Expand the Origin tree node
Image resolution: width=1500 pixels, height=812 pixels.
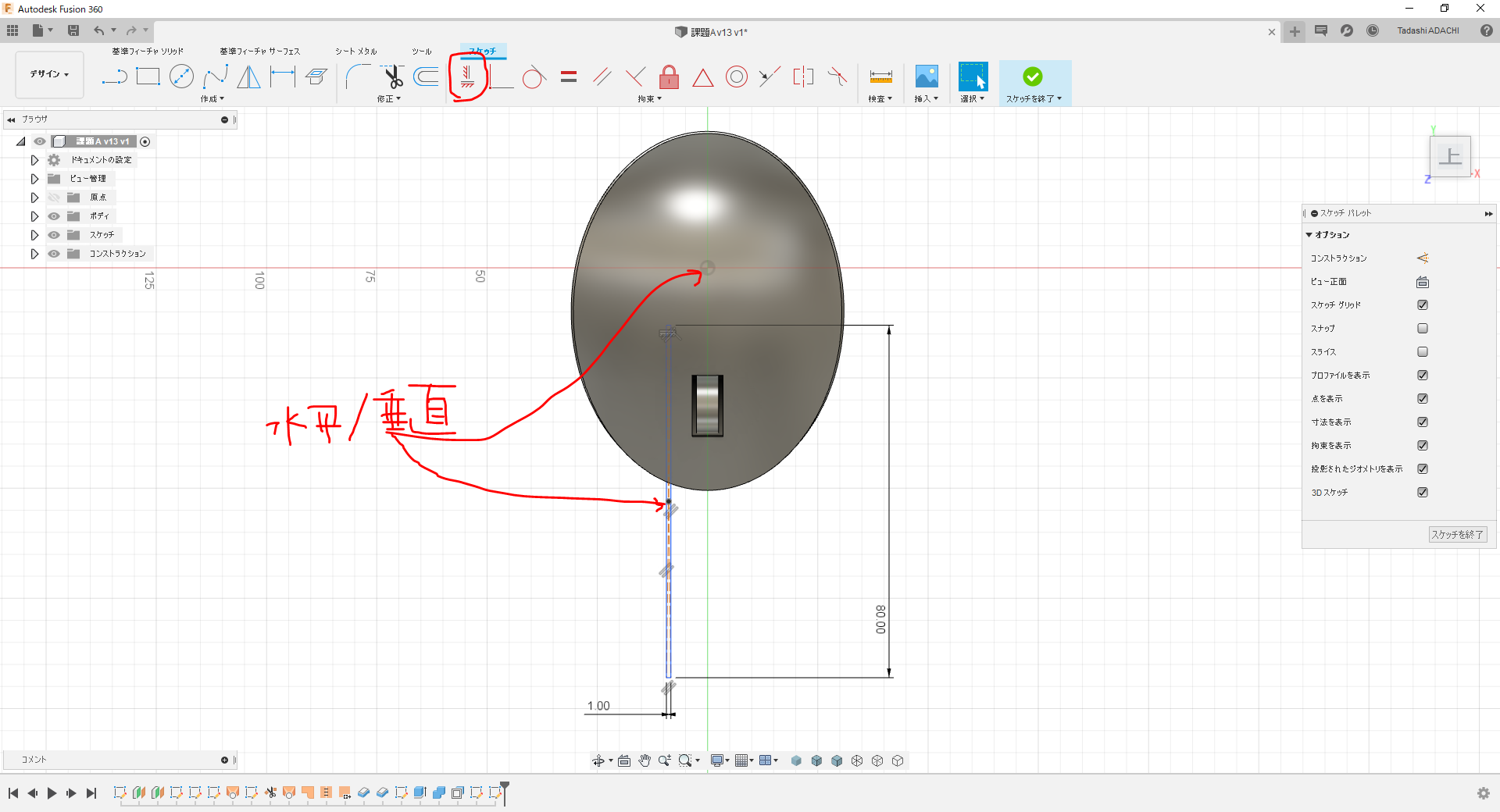[34, 198]
